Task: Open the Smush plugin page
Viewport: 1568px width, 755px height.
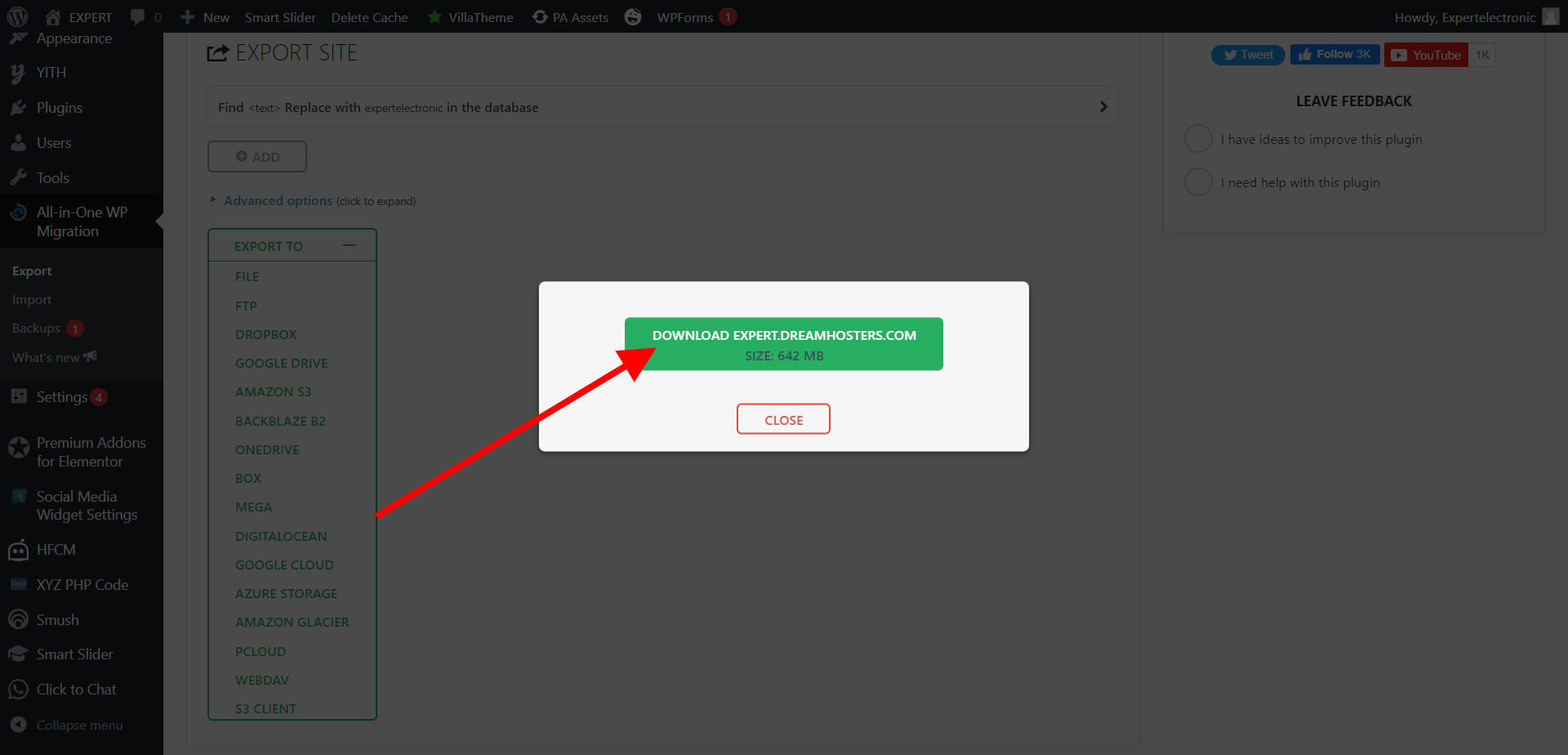Action: 57,620
